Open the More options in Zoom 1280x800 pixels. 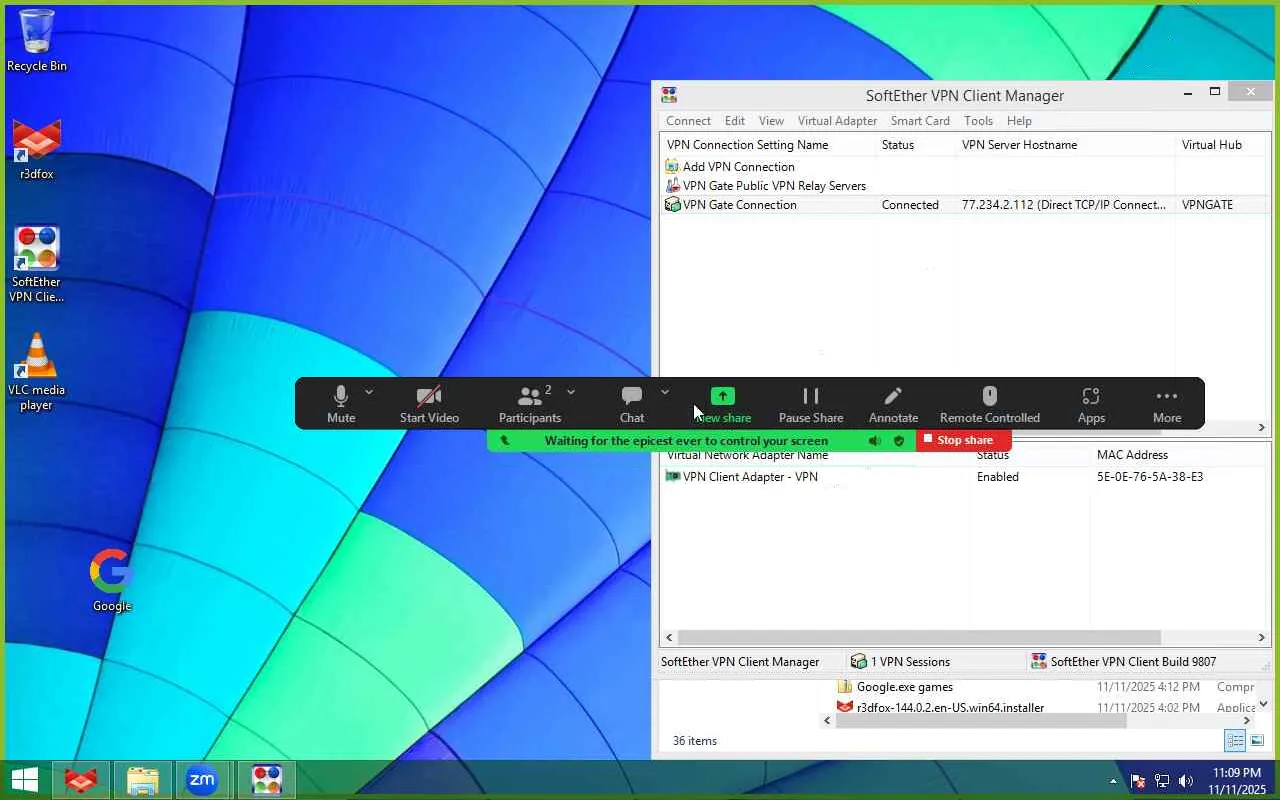pyautogui.click(x=1167, y=404)
